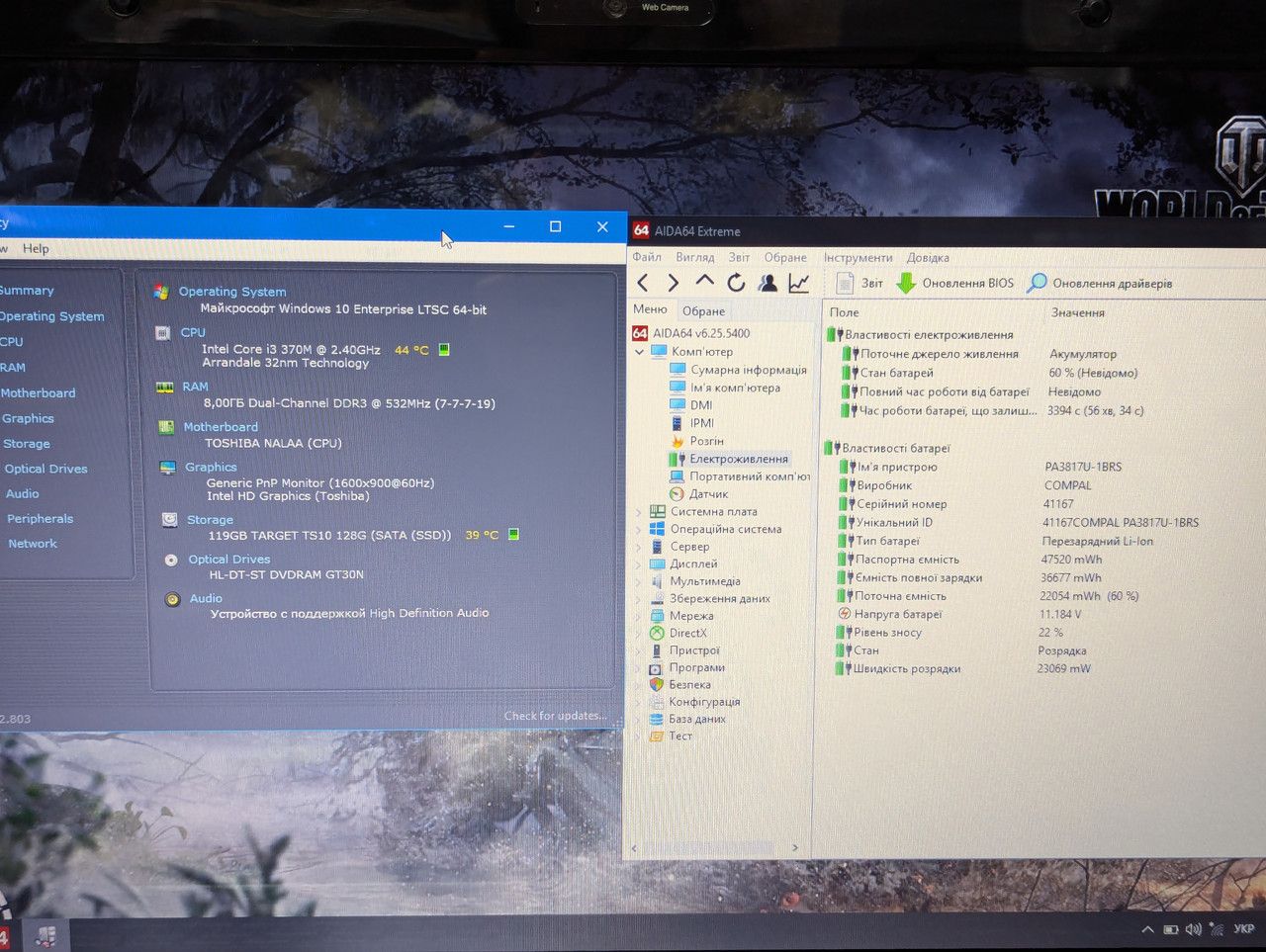
Task: Click the Оновлення BIOS green arrow button
Action: click(x=954, y=284)
